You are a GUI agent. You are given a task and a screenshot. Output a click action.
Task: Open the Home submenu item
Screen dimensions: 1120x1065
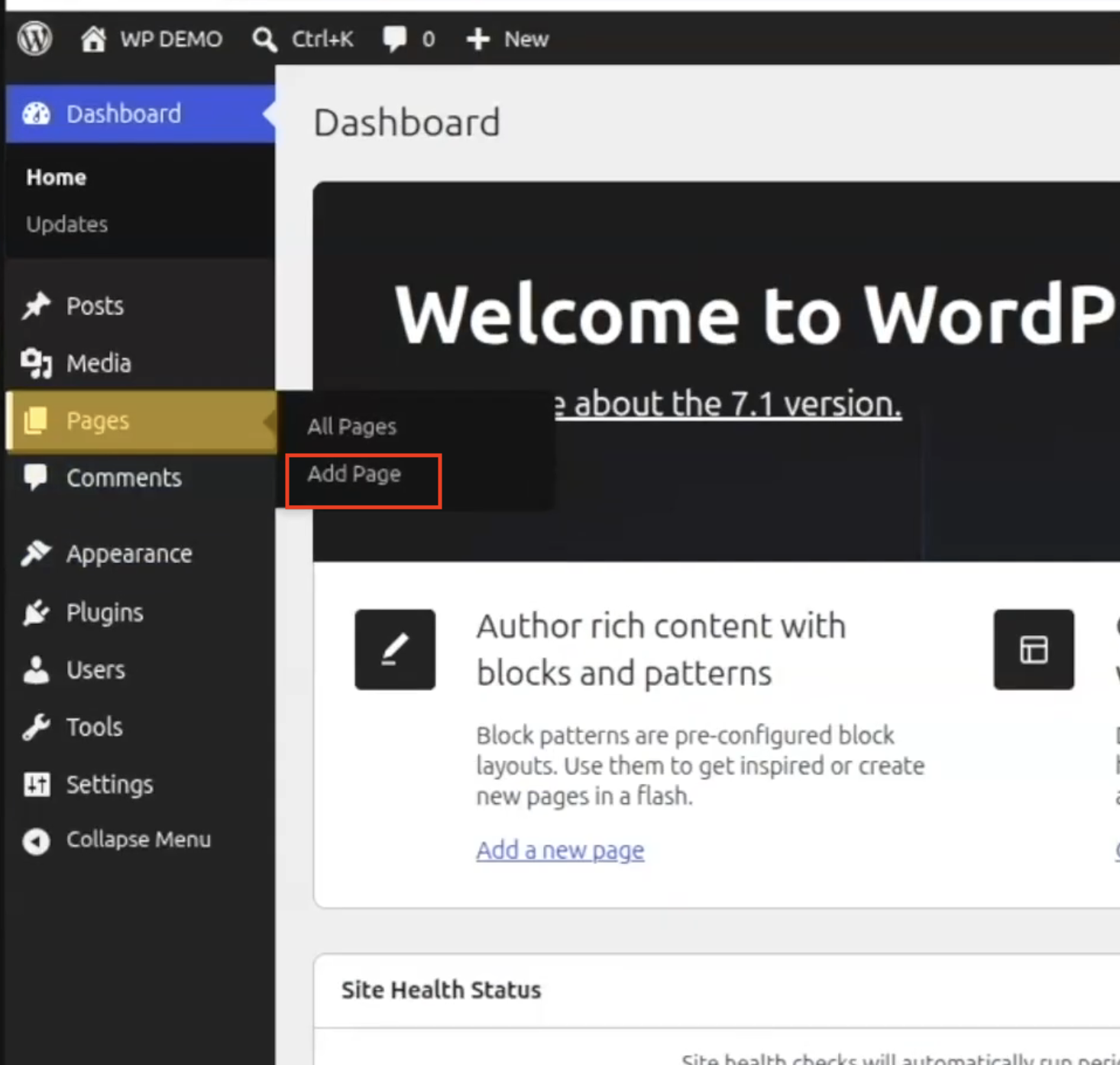[57, 177]
